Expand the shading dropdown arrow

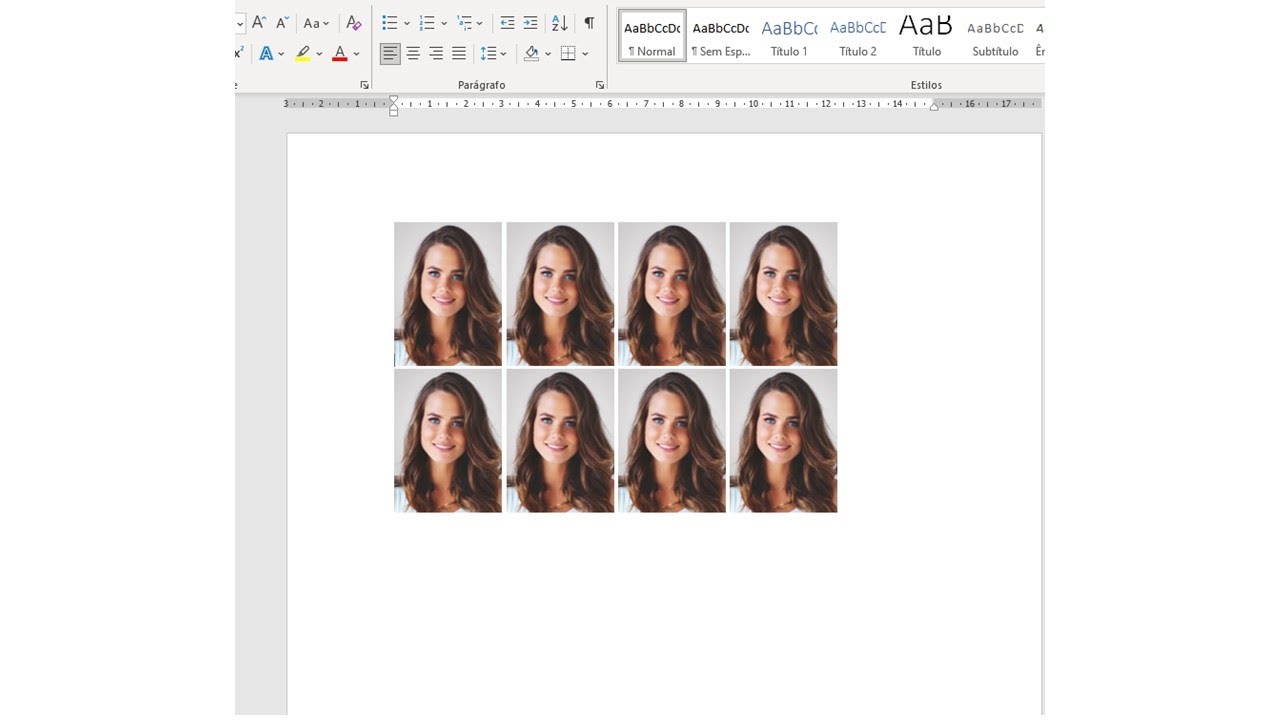tap(547, 54)
